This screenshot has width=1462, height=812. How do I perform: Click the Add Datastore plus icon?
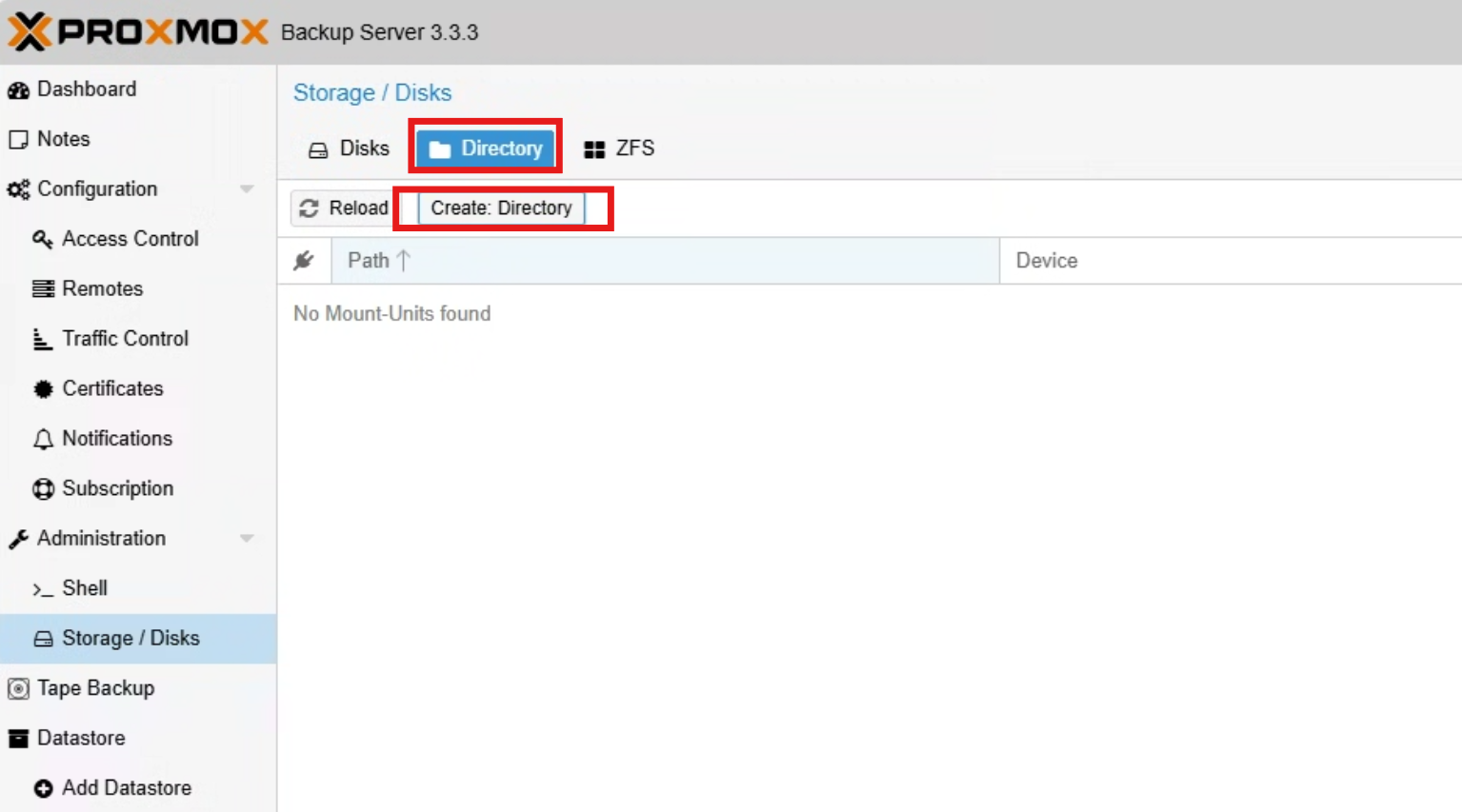coord(43,788)
